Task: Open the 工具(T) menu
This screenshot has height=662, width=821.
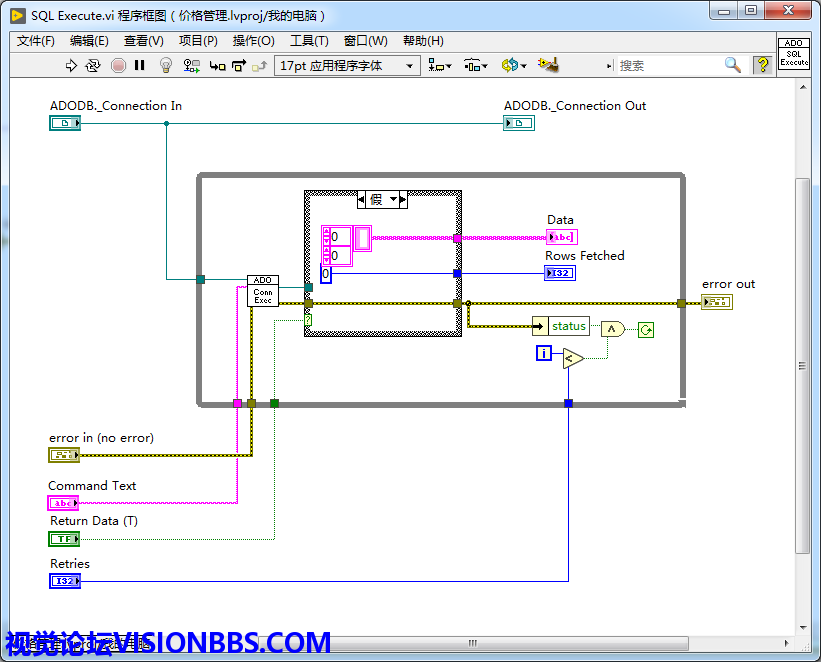Action: [x=309, y=41]
